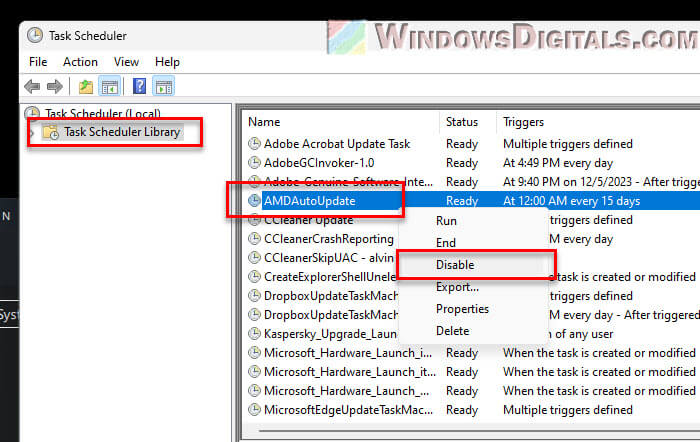Click 'At 12:00 AM every 15 days' trigger
This screenshot has height=442, width=700.
[571, 201]
